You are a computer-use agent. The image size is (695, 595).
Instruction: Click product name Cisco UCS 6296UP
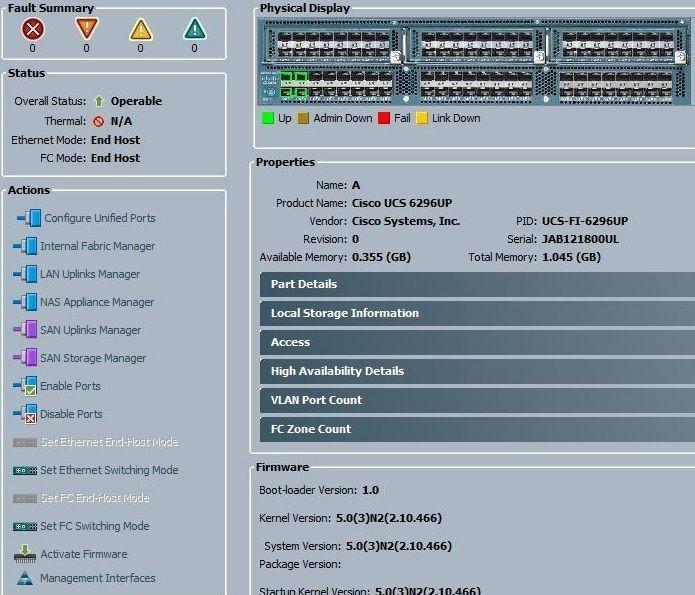tap(402, 203)
